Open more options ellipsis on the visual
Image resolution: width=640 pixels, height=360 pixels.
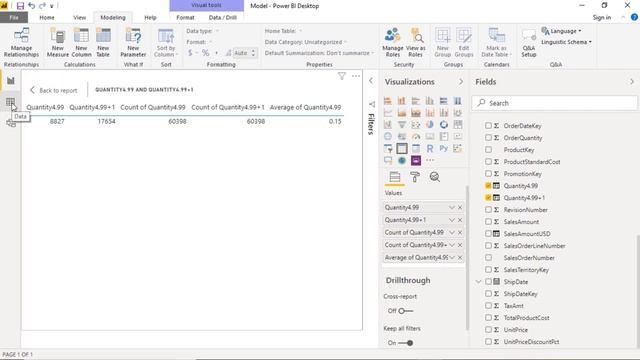[356, 76]
